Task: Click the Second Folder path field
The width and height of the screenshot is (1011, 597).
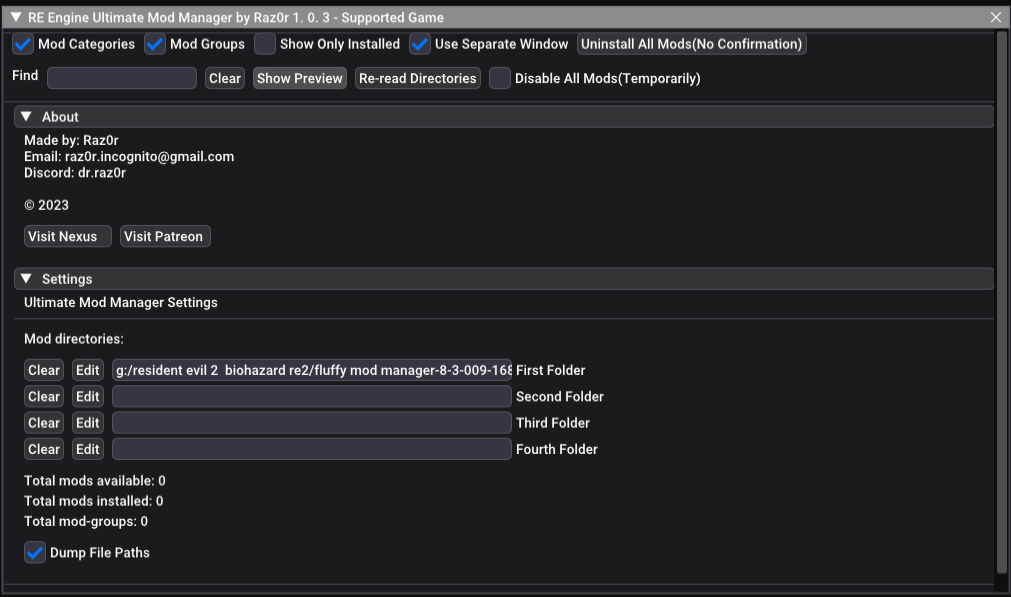Action: point(311,396)
